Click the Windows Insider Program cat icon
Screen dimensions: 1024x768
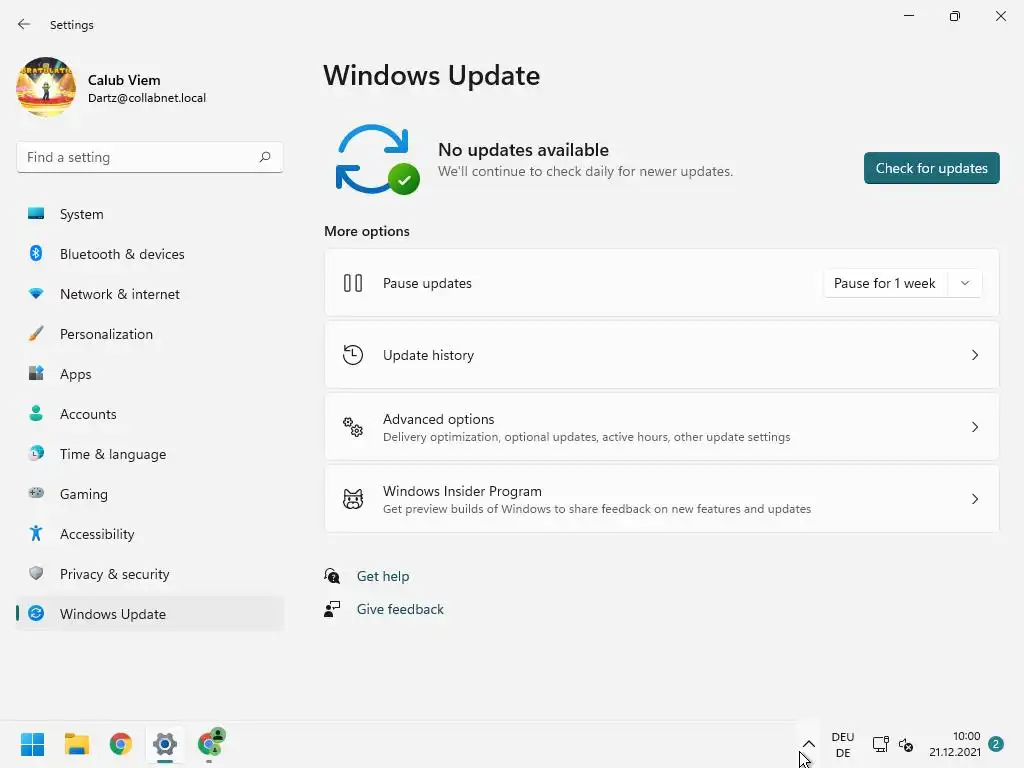(353, 499)
